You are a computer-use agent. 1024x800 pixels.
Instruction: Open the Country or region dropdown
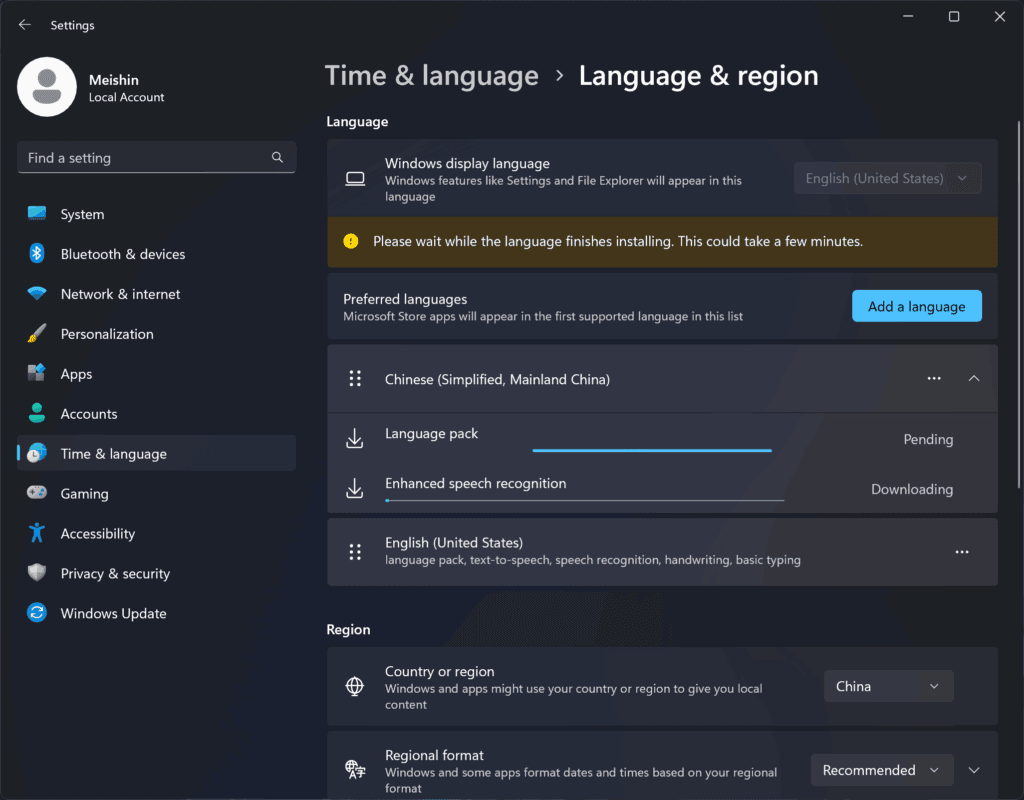[888, 687]
